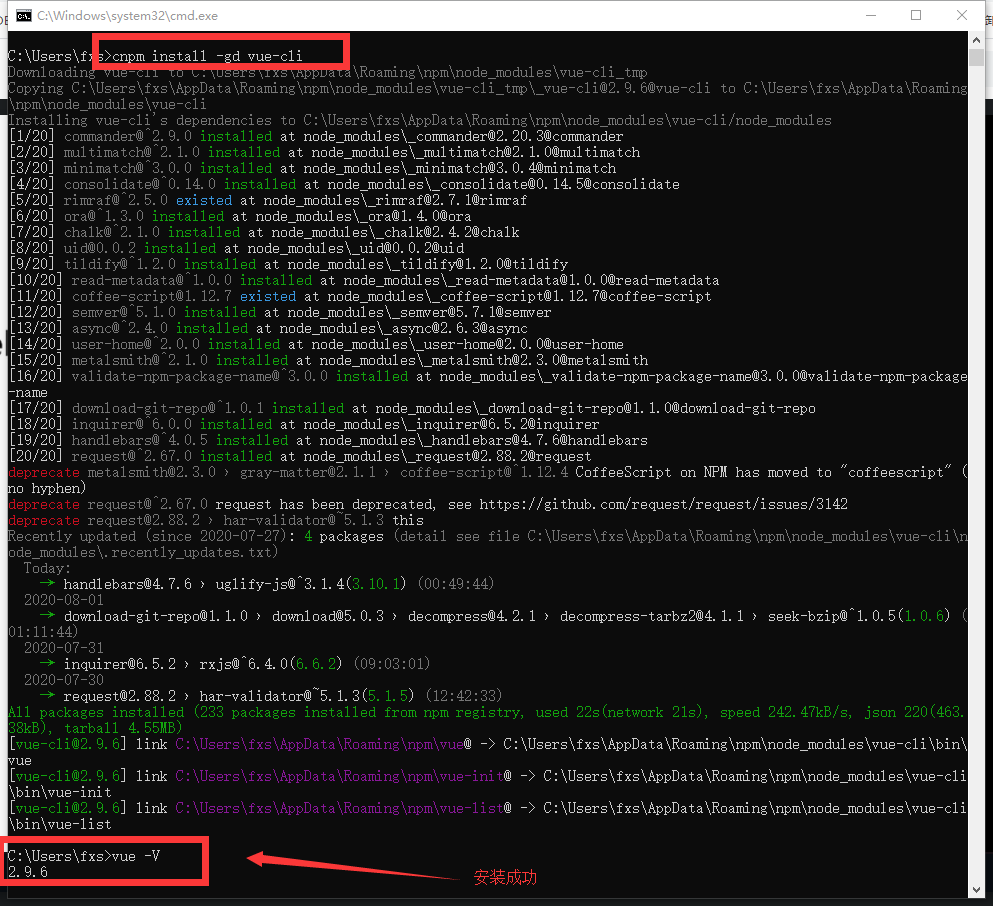Click the '[7/20] chalk' line
This screenshot has width=993, height=906.
(x=264, y=232)
